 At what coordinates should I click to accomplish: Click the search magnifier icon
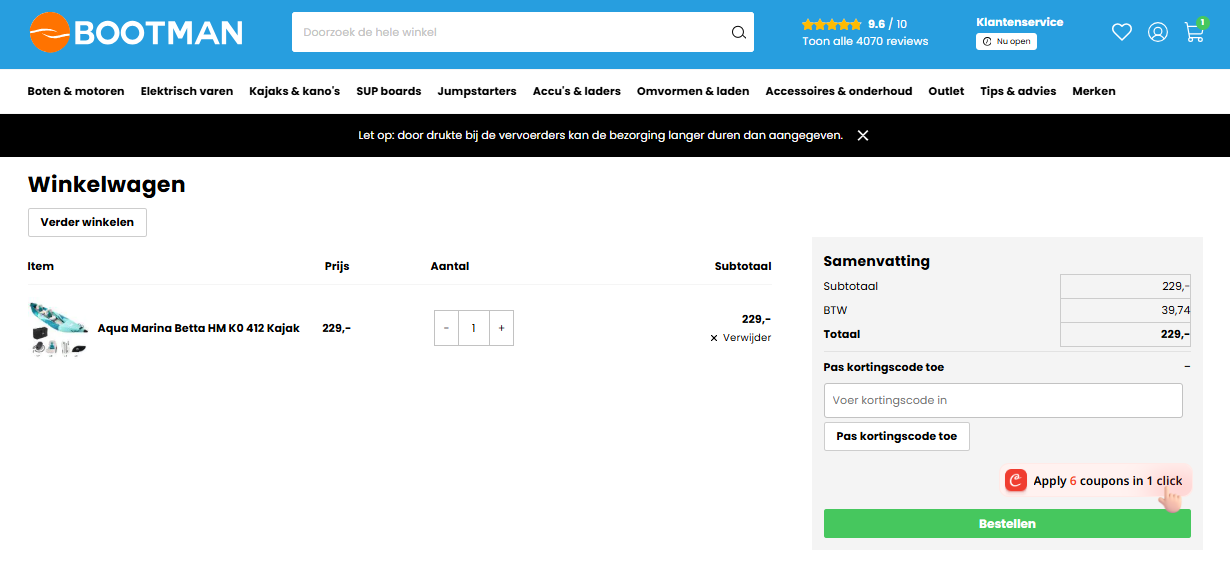[738, 32]
